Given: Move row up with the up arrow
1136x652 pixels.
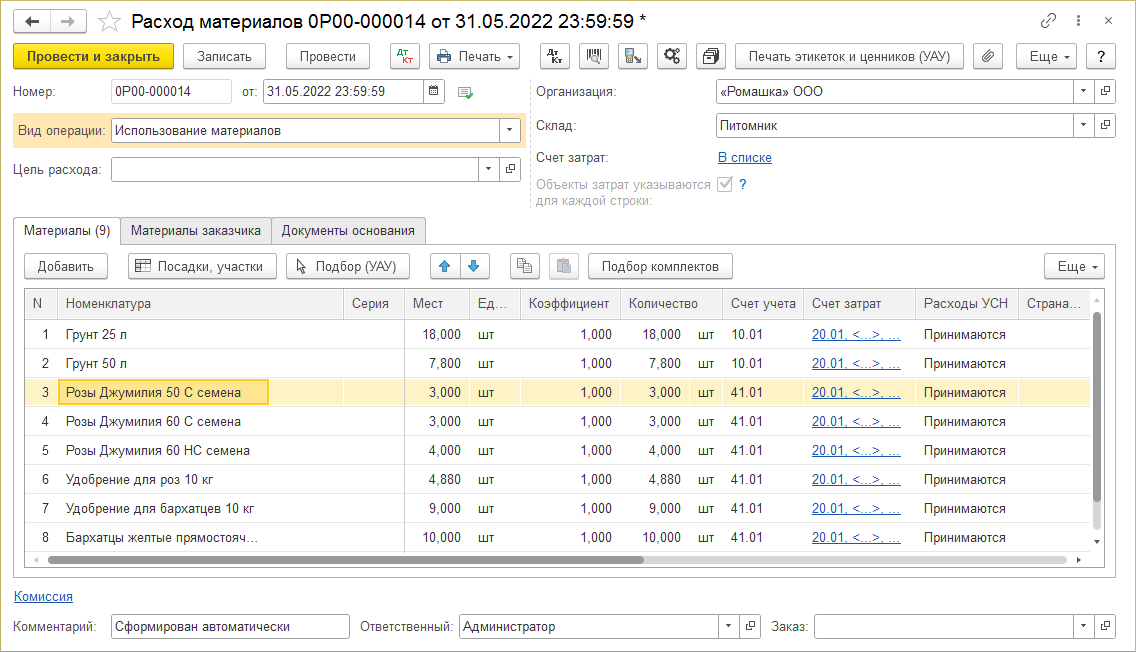Looking at the screenshot, I should tap(445, 266).
